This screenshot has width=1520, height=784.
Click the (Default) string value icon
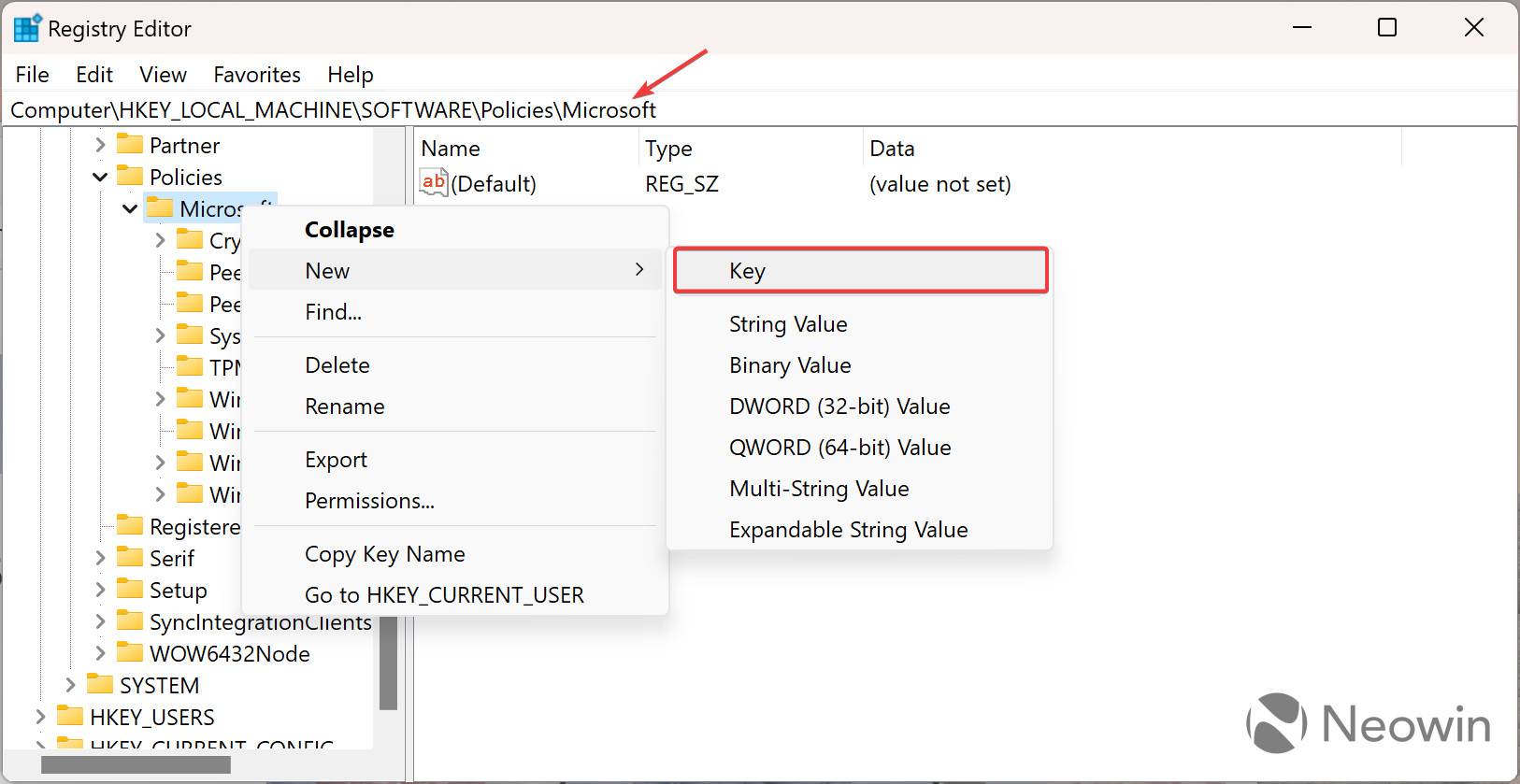point(434,183)
